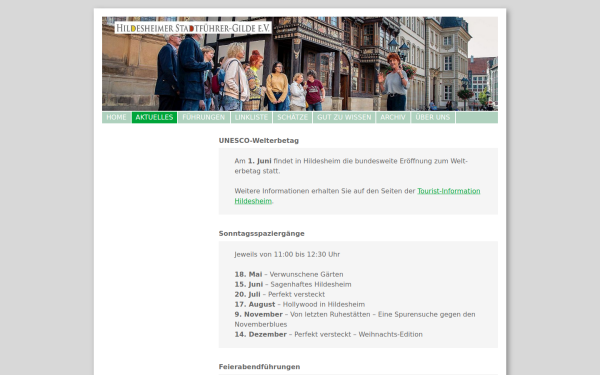Click the "14. Dezember" Weihnachts-Edition entry

tap(329, 334)
